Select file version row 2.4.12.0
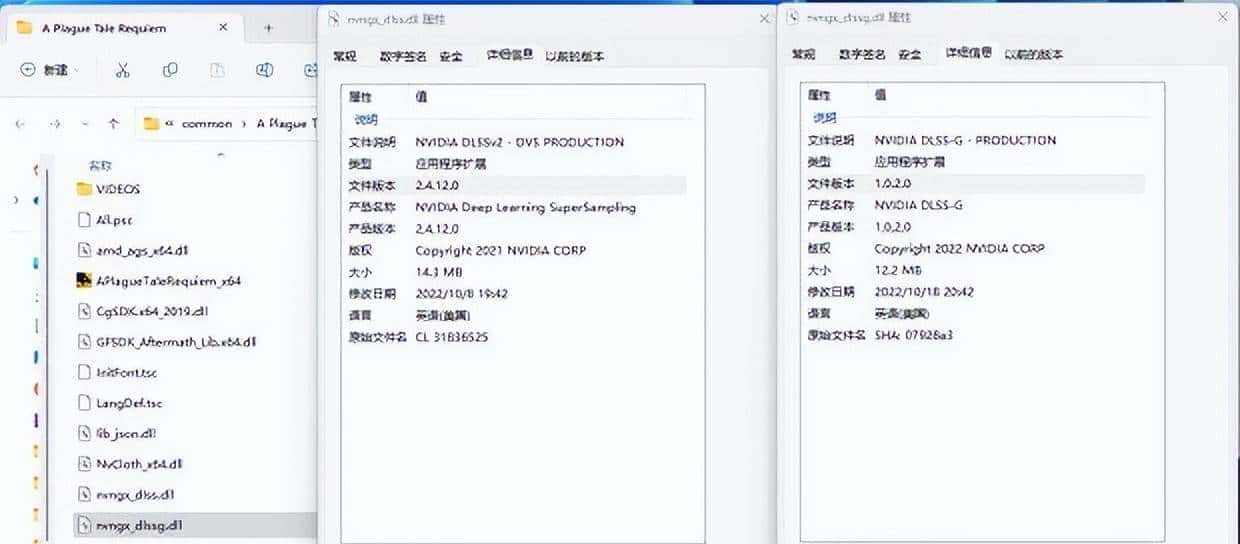 point(516,185)
